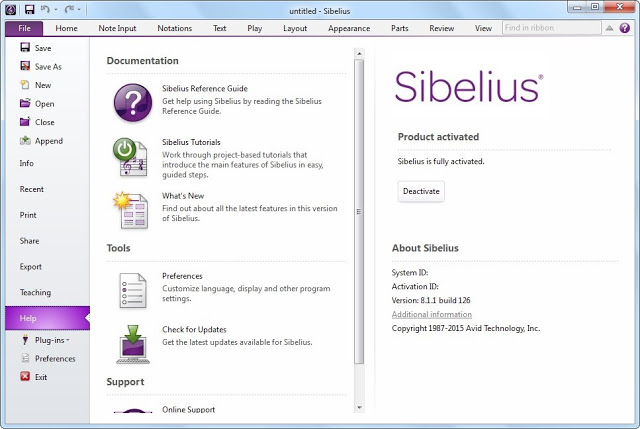
Task: Click the Check for Updates title
Action: click(x=194, y=329)
